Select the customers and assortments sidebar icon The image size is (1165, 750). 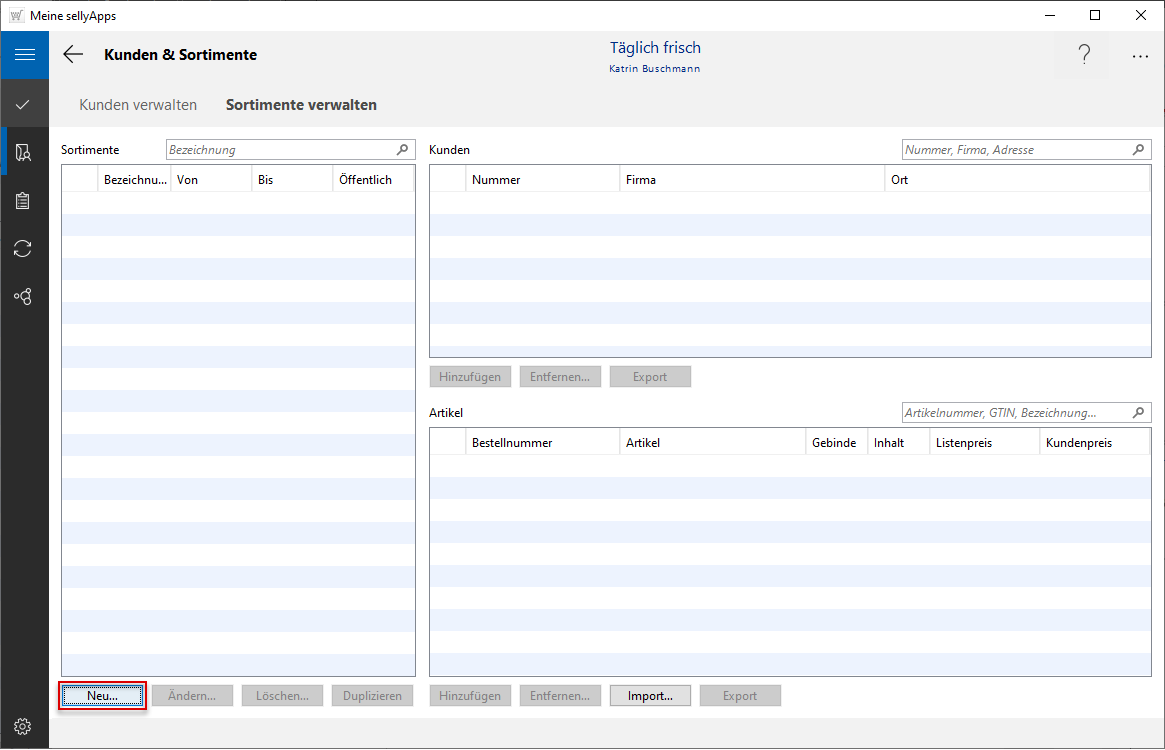[x=24, y=152]
